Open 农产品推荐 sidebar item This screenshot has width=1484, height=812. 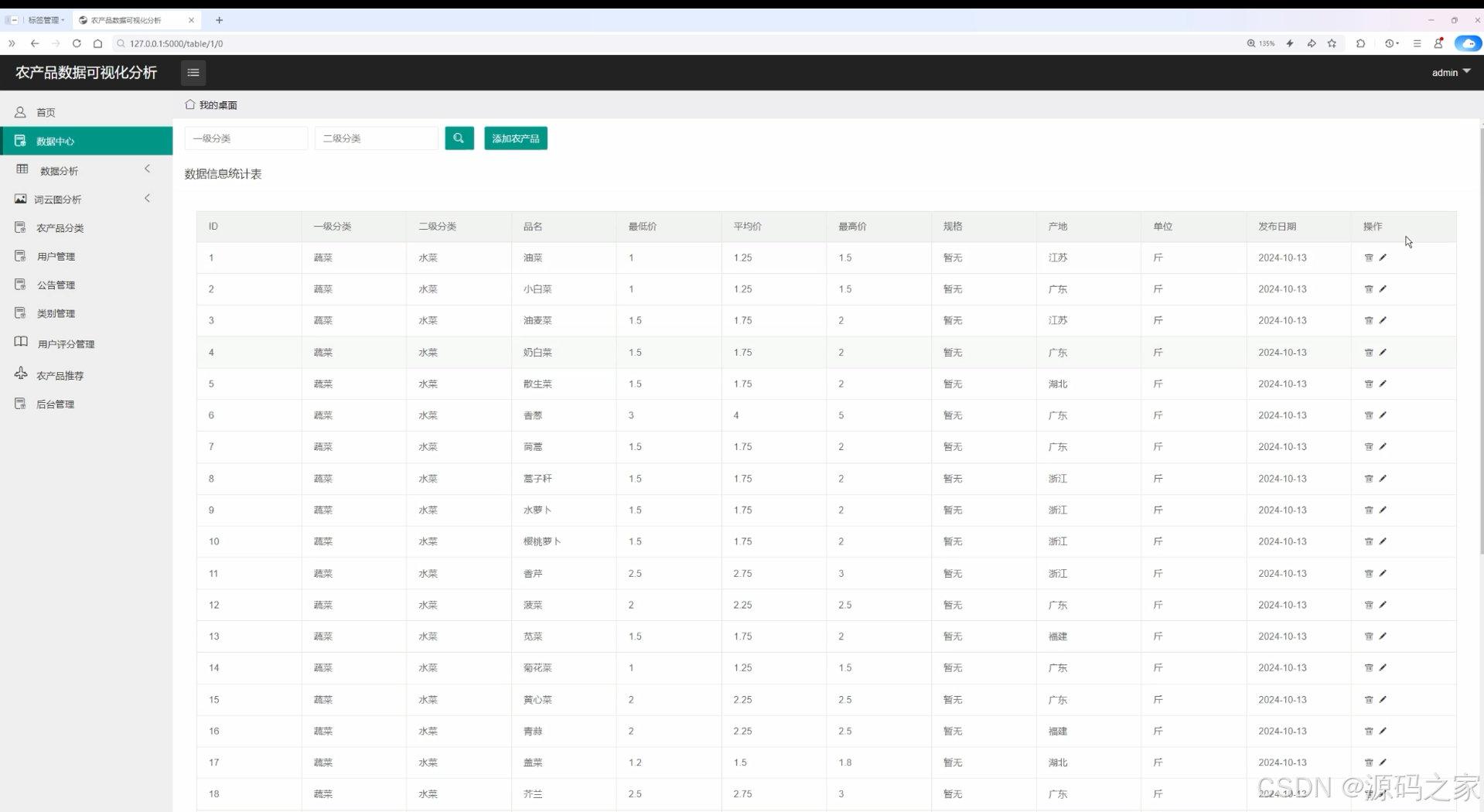click(87, 375)
